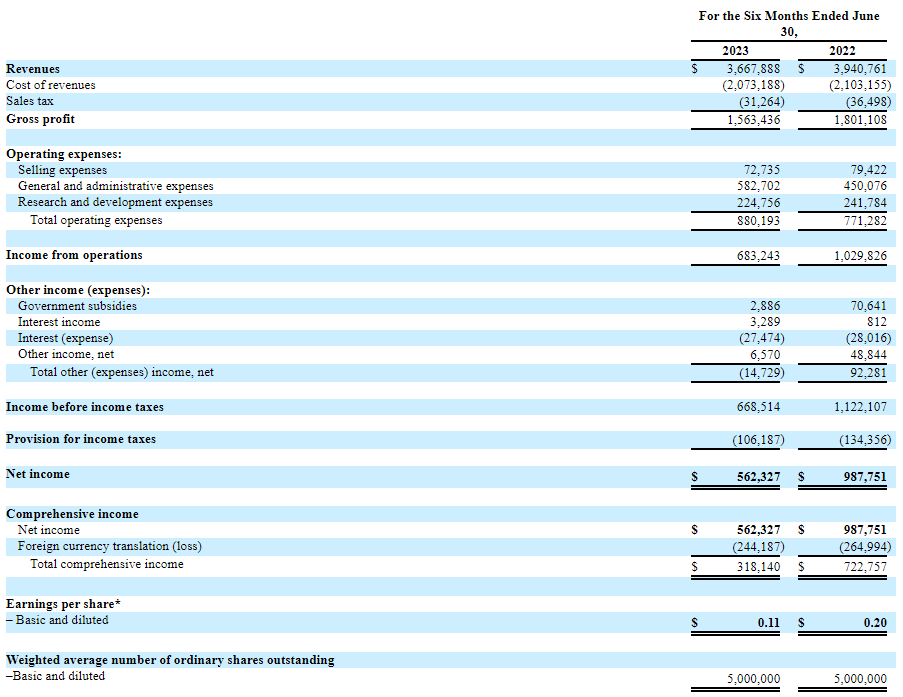Click the 2023 column header
903x697 pixels.
point(735,51)
